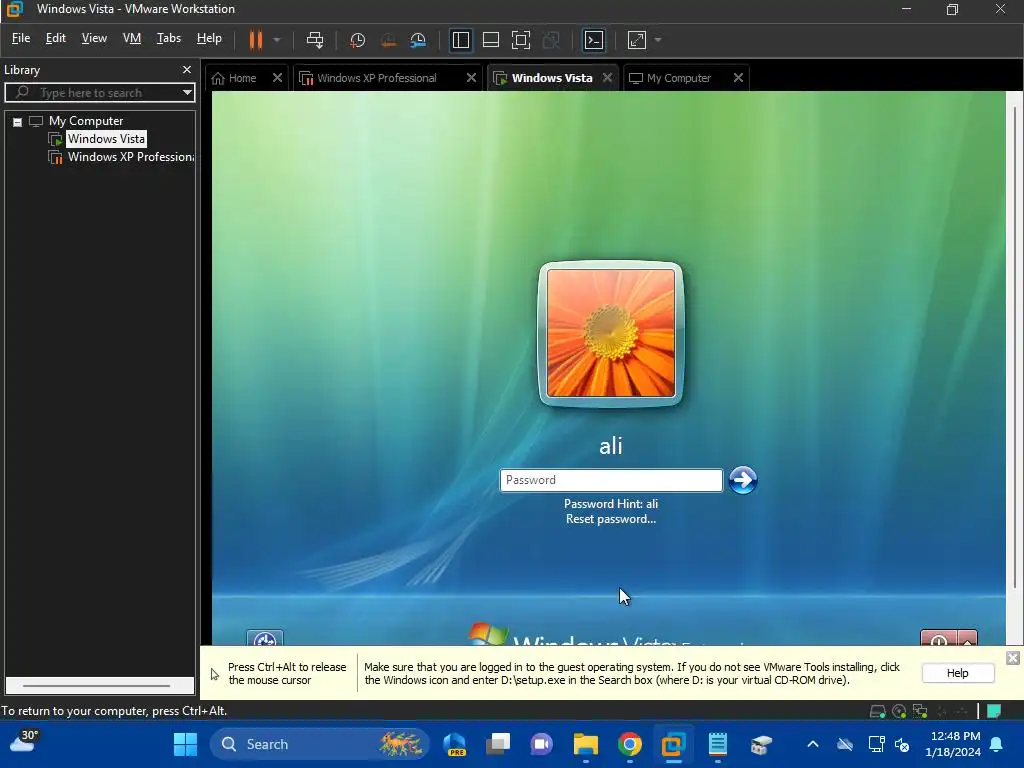Close the Library panel
This screenshot has width=1024, height=768.
[187, 69]
